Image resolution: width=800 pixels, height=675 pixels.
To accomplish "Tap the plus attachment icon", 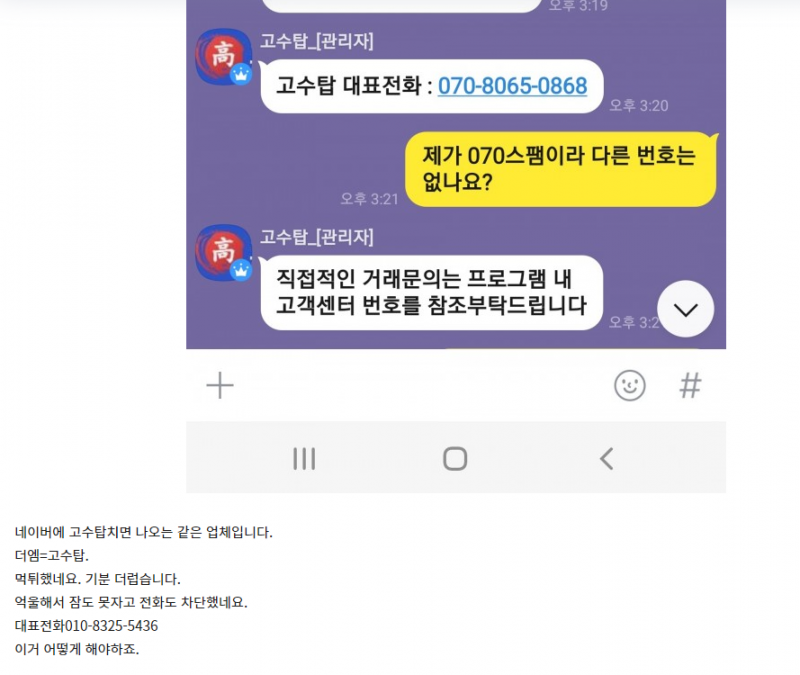I will click(220, 385).
